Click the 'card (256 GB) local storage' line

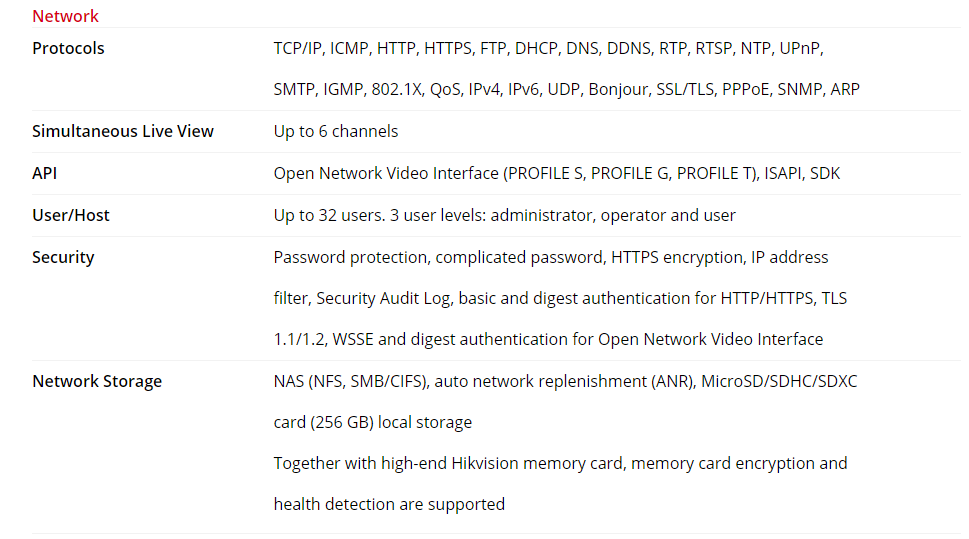[373, 422]
